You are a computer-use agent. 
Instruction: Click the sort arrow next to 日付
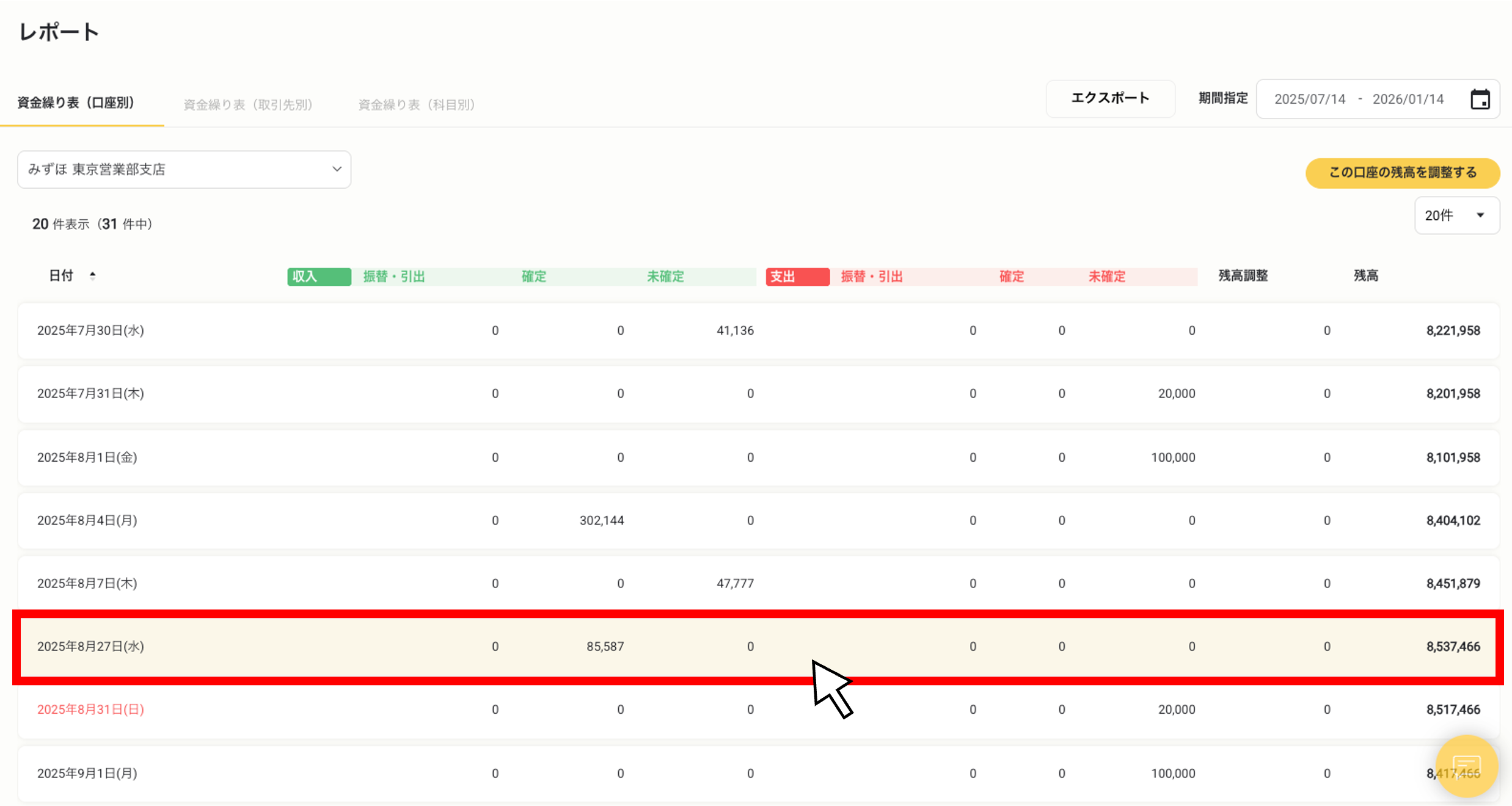[93, 276]
